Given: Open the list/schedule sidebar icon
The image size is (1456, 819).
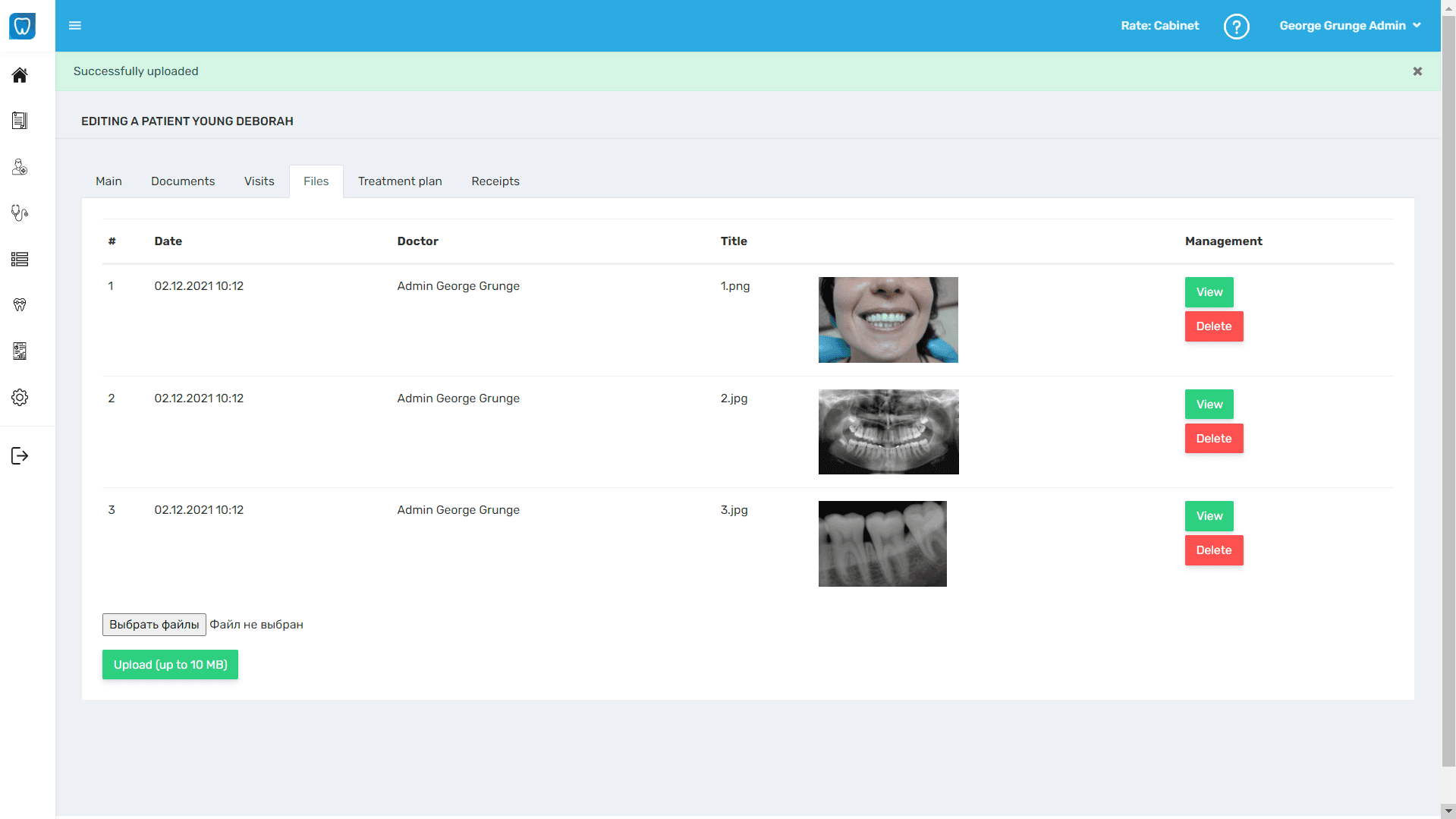Looking at the screenshot, I should [20, 260].
